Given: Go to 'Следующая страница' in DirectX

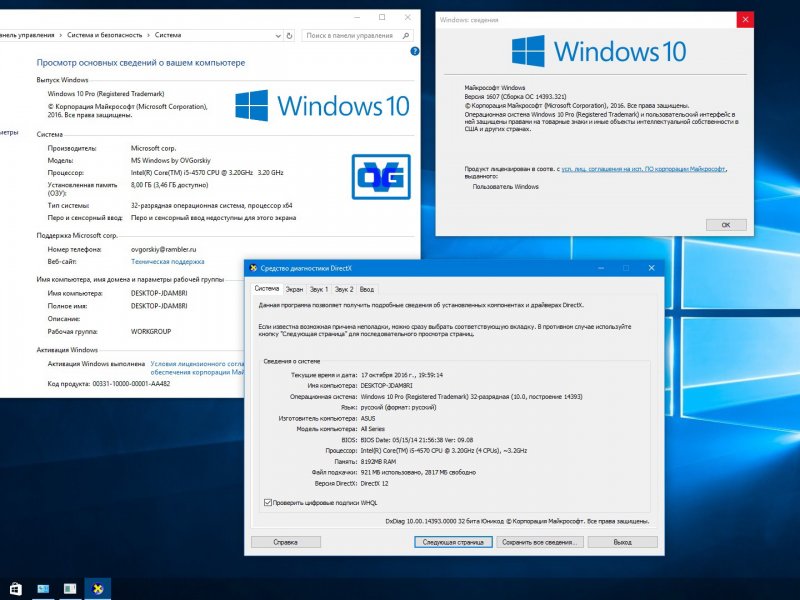Looking at the screenshot, I should coord(453,542).
